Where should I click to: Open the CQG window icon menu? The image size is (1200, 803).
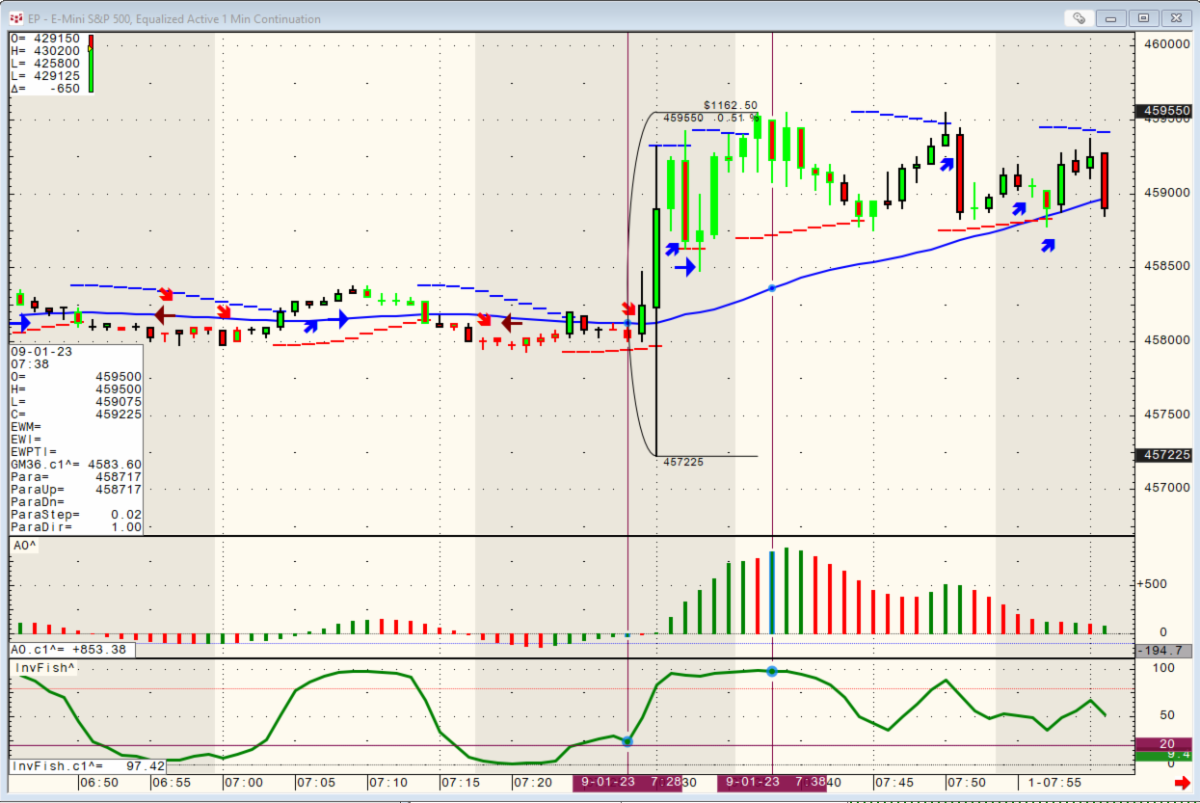point(16,18)
